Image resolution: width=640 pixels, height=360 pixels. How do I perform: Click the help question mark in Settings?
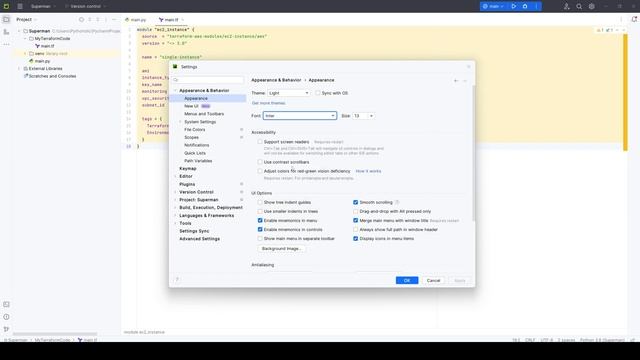pos(177,280)
